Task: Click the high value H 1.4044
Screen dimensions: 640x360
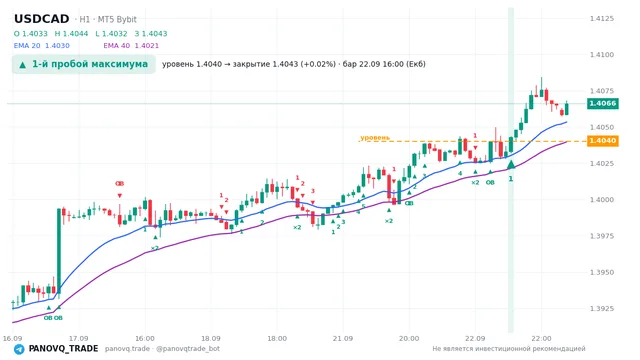Action: (71, 33)
